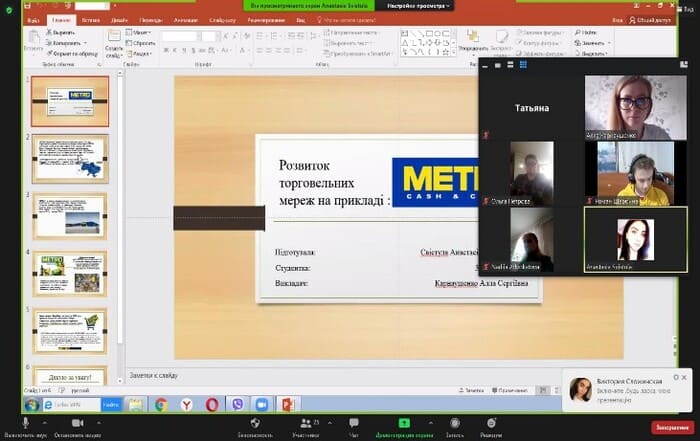The width and height of the screenshot is (700, 441).
Task: Open the view options dropdown at top
Action: (417, 6)
